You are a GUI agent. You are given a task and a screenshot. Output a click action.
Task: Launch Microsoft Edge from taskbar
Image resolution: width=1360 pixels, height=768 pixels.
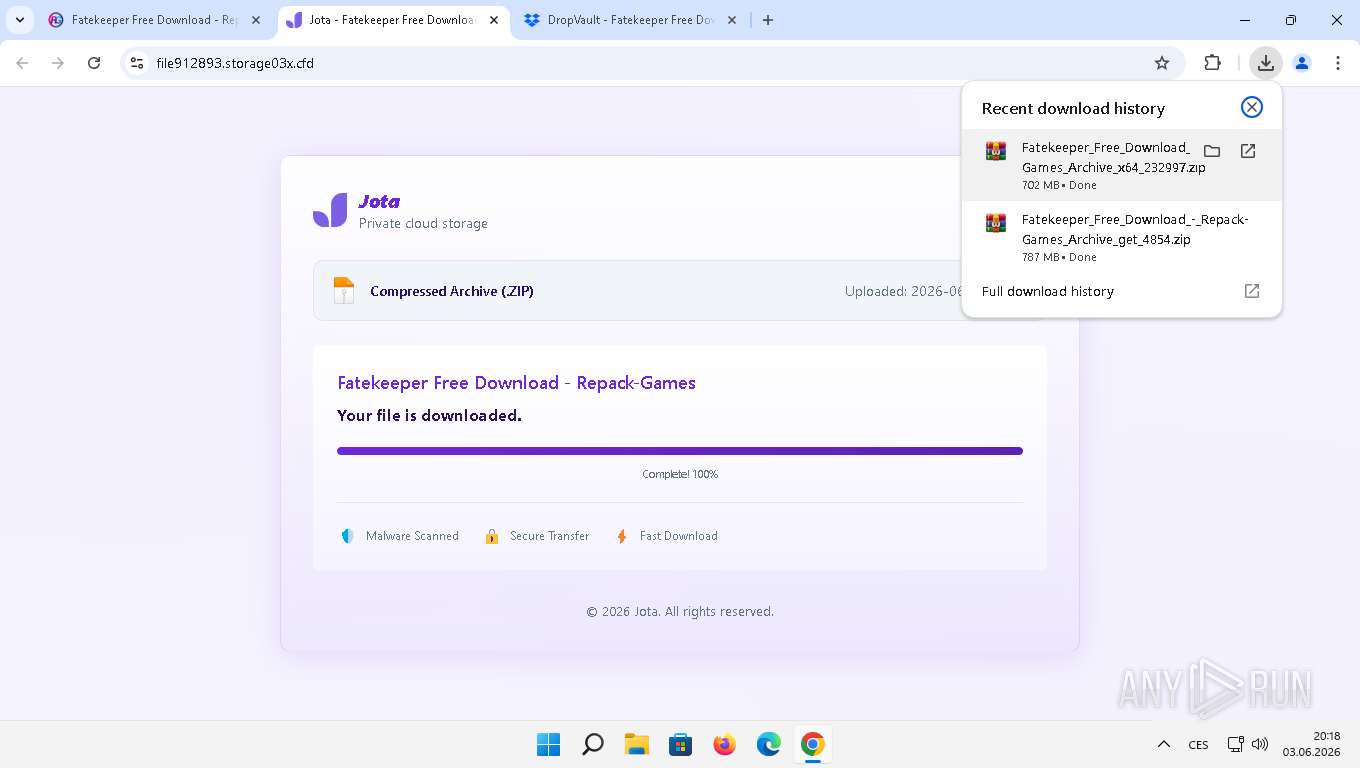tap(769, 744)
